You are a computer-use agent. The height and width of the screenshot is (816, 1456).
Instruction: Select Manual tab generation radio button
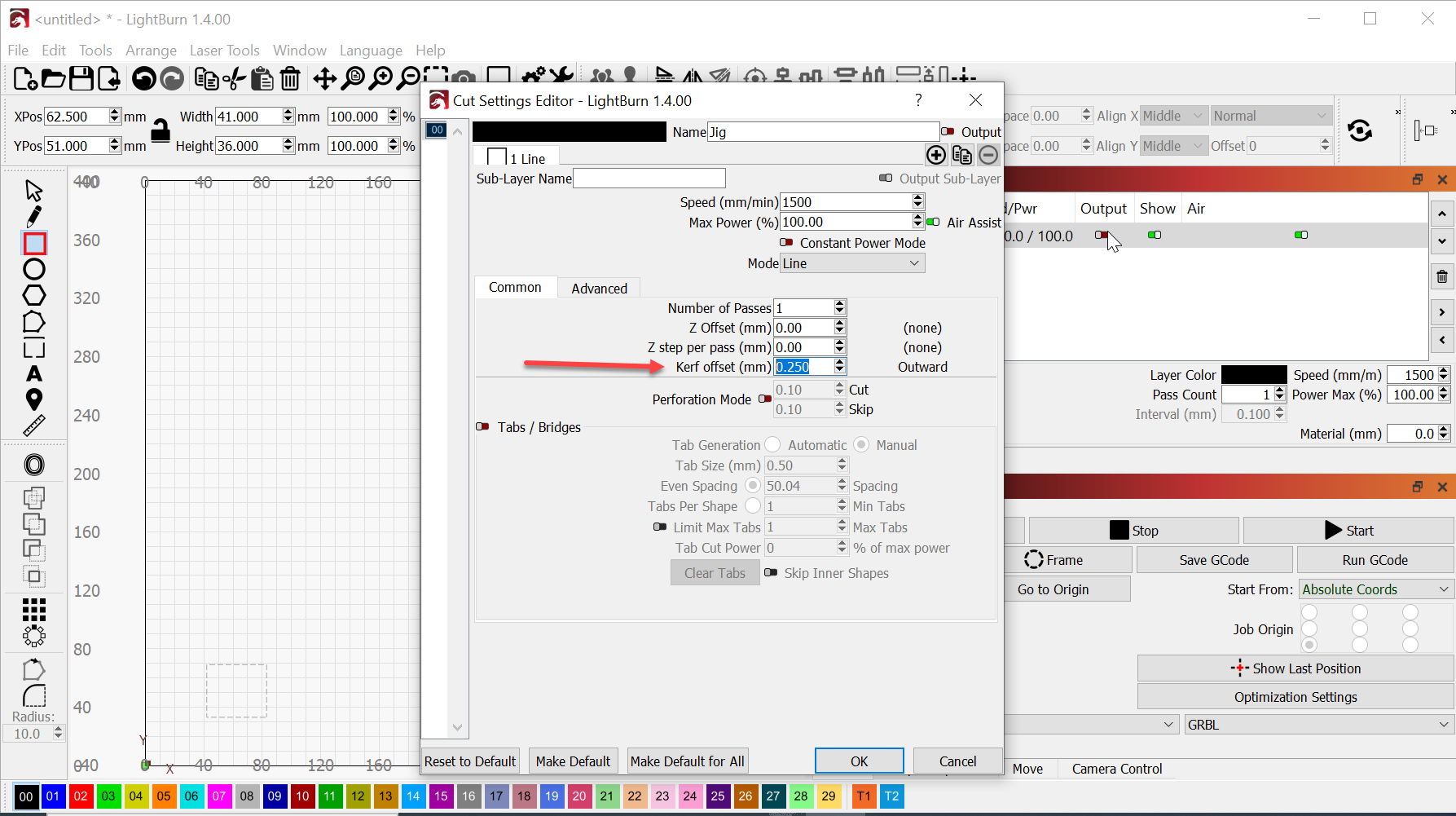pyautogui.click(x=861, y=444)
